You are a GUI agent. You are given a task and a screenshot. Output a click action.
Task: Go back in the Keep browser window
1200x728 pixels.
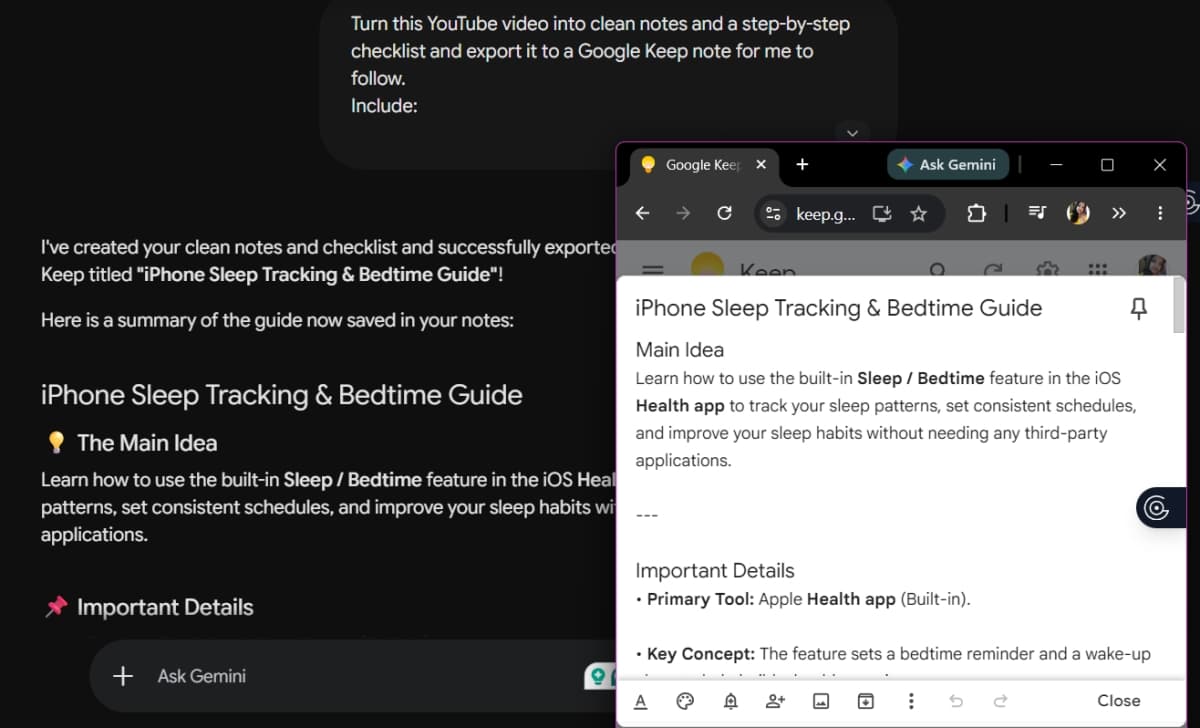click(643, 213)
